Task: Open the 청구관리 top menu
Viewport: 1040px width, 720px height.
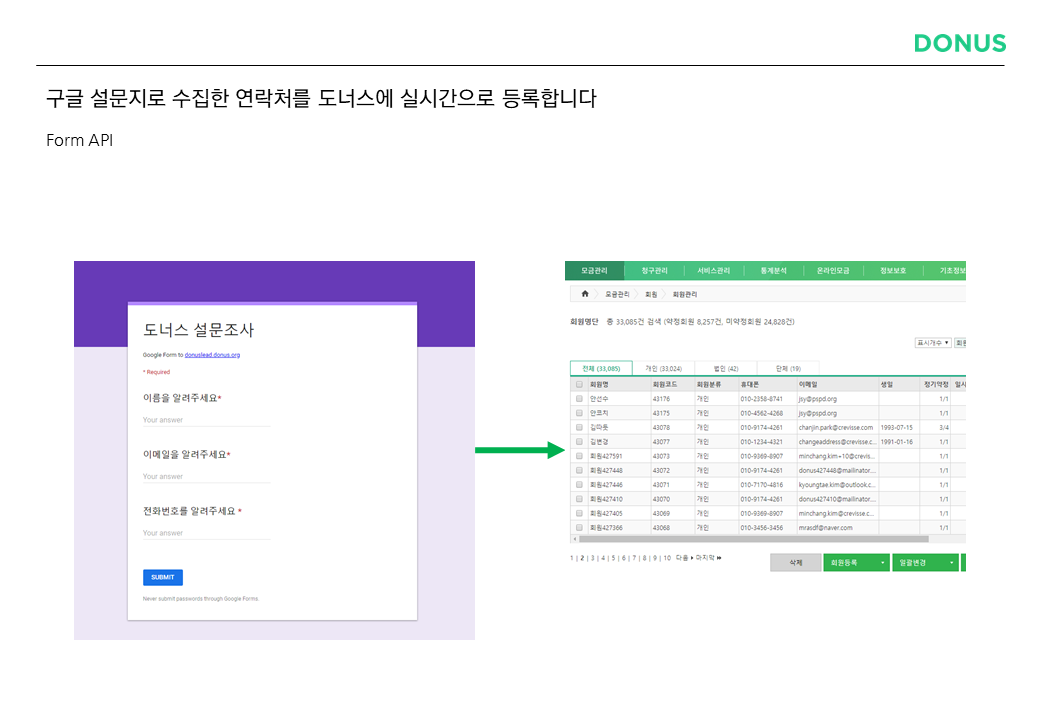Action: coord(654,270)
